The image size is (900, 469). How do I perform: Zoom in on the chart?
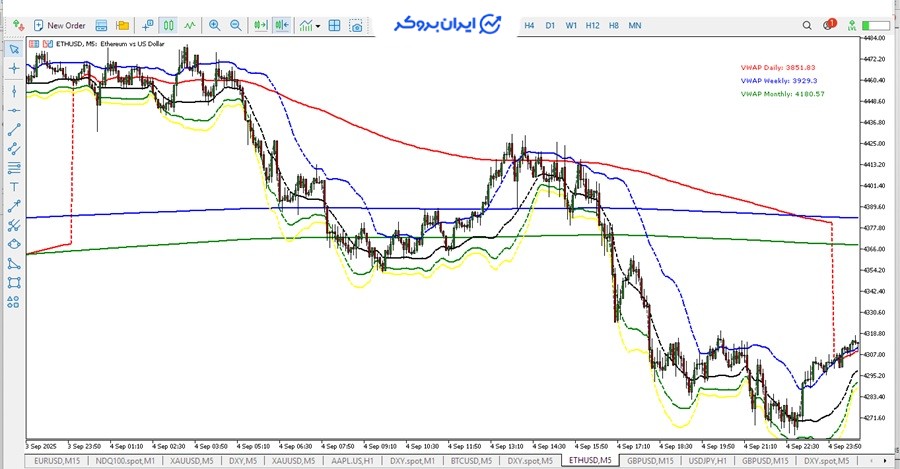(x=215, y=25)
